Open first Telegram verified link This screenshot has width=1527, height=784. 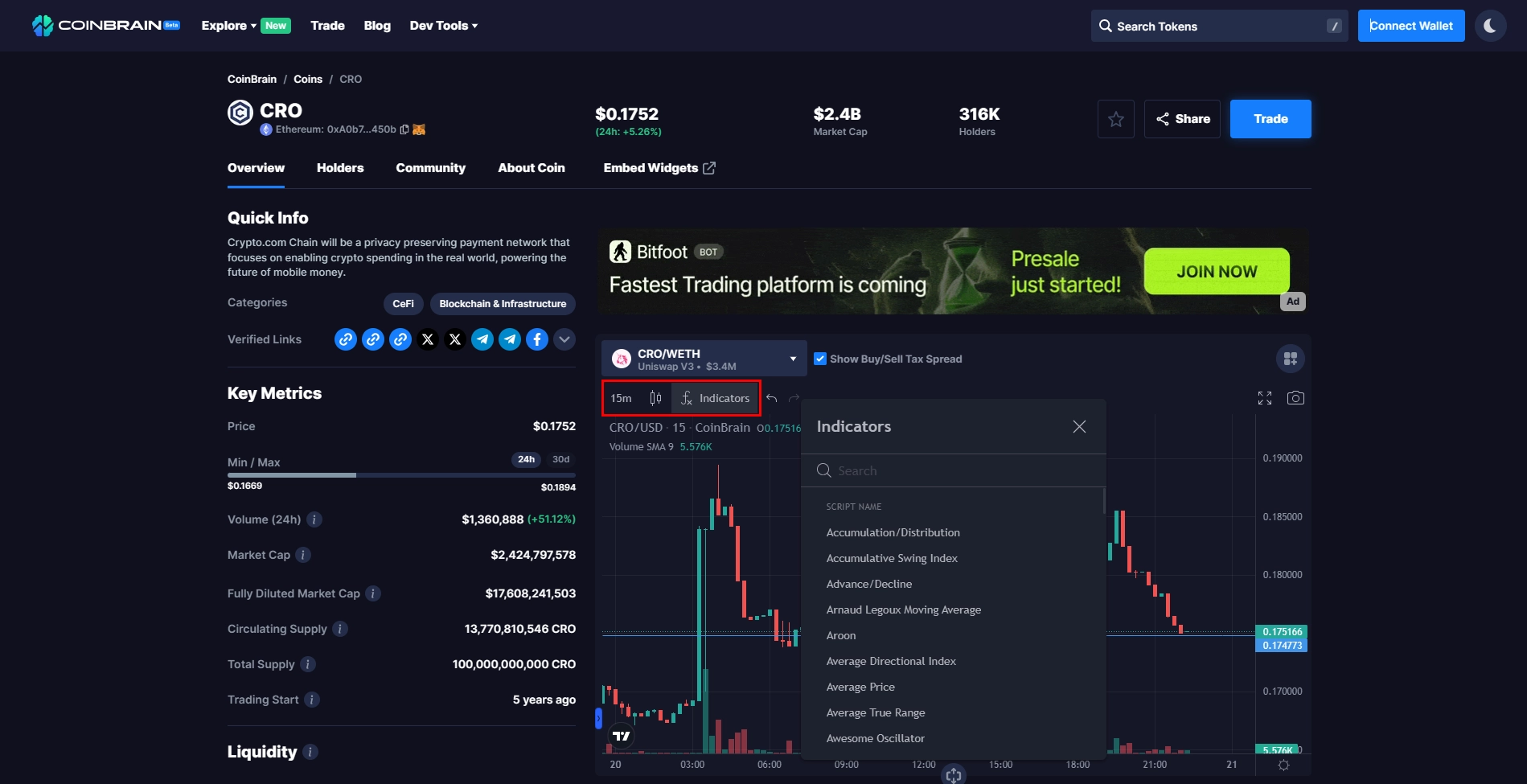(482, 339)
